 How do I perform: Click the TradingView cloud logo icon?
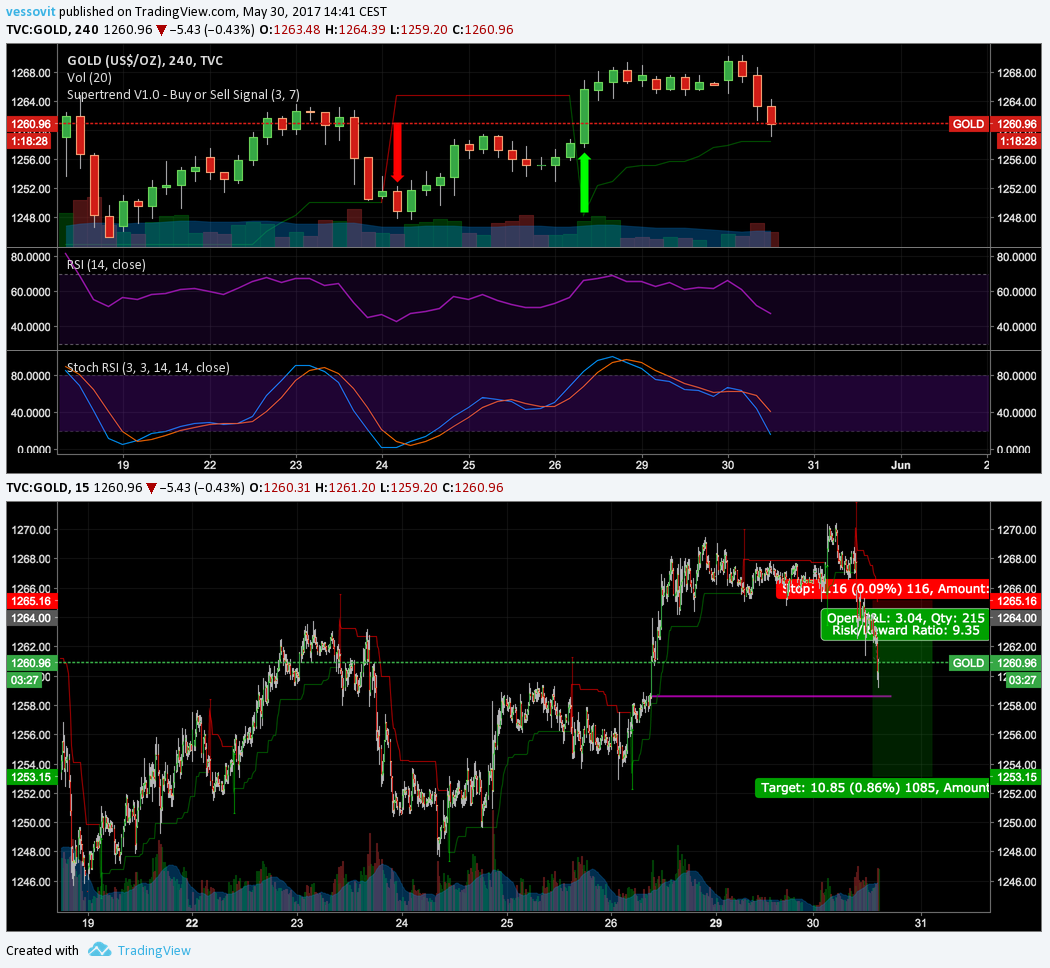[100, 950]
